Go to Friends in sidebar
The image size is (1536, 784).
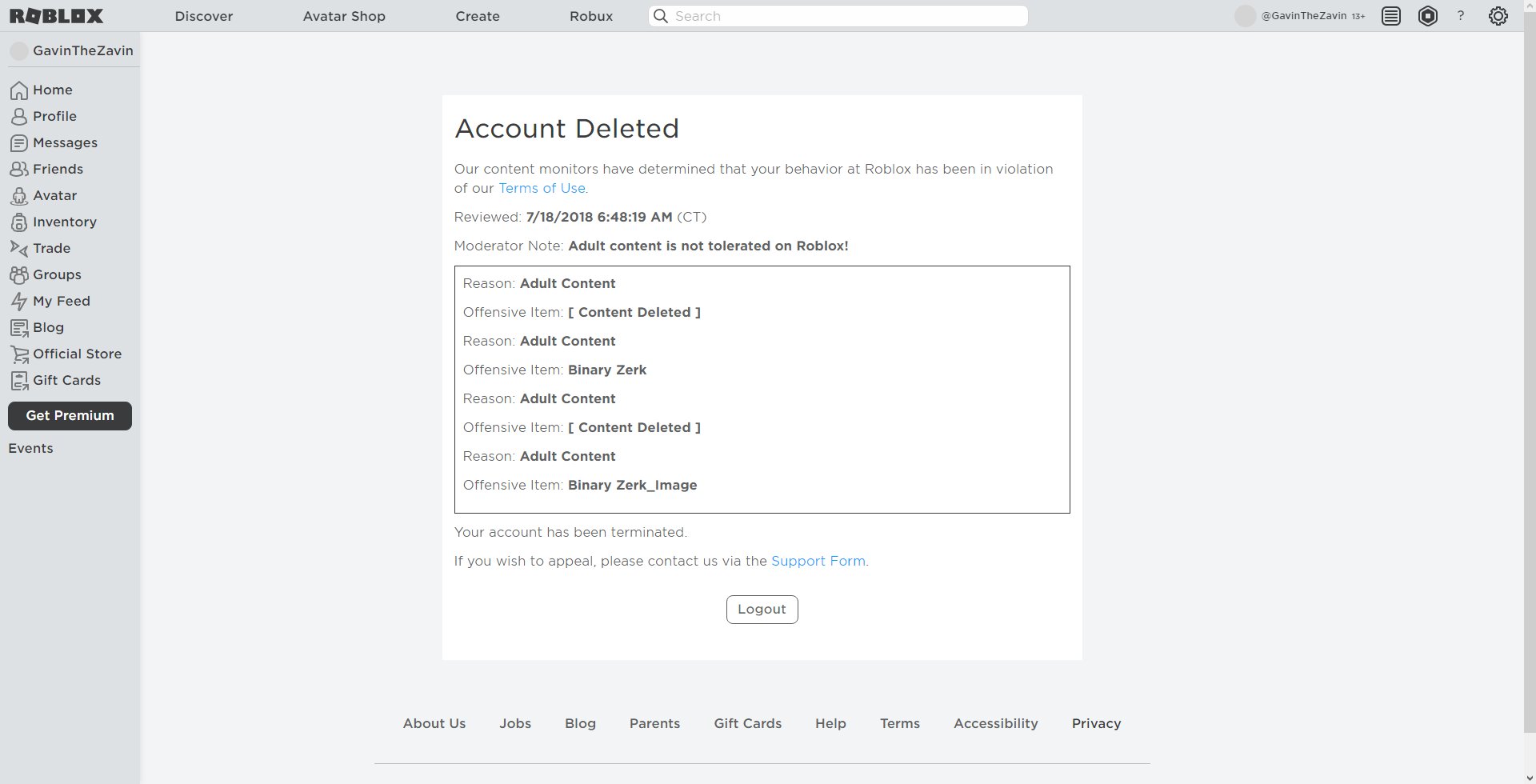click(x=58, y=170)
